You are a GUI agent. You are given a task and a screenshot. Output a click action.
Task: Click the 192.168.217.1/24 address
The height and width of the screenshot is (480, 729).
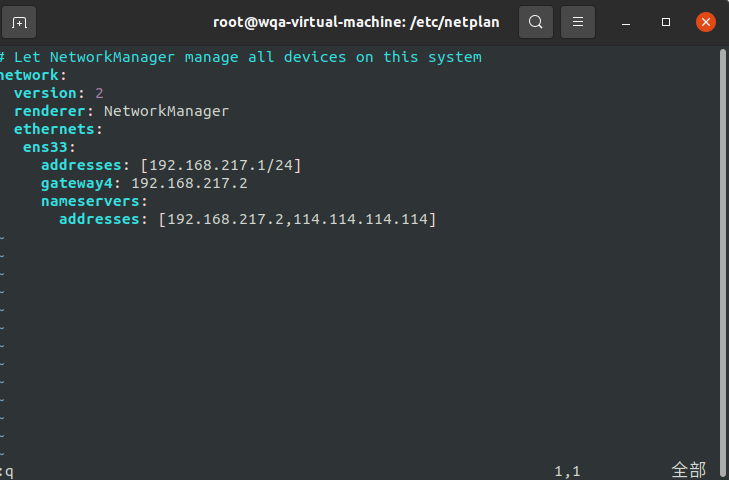coord(221,165)
